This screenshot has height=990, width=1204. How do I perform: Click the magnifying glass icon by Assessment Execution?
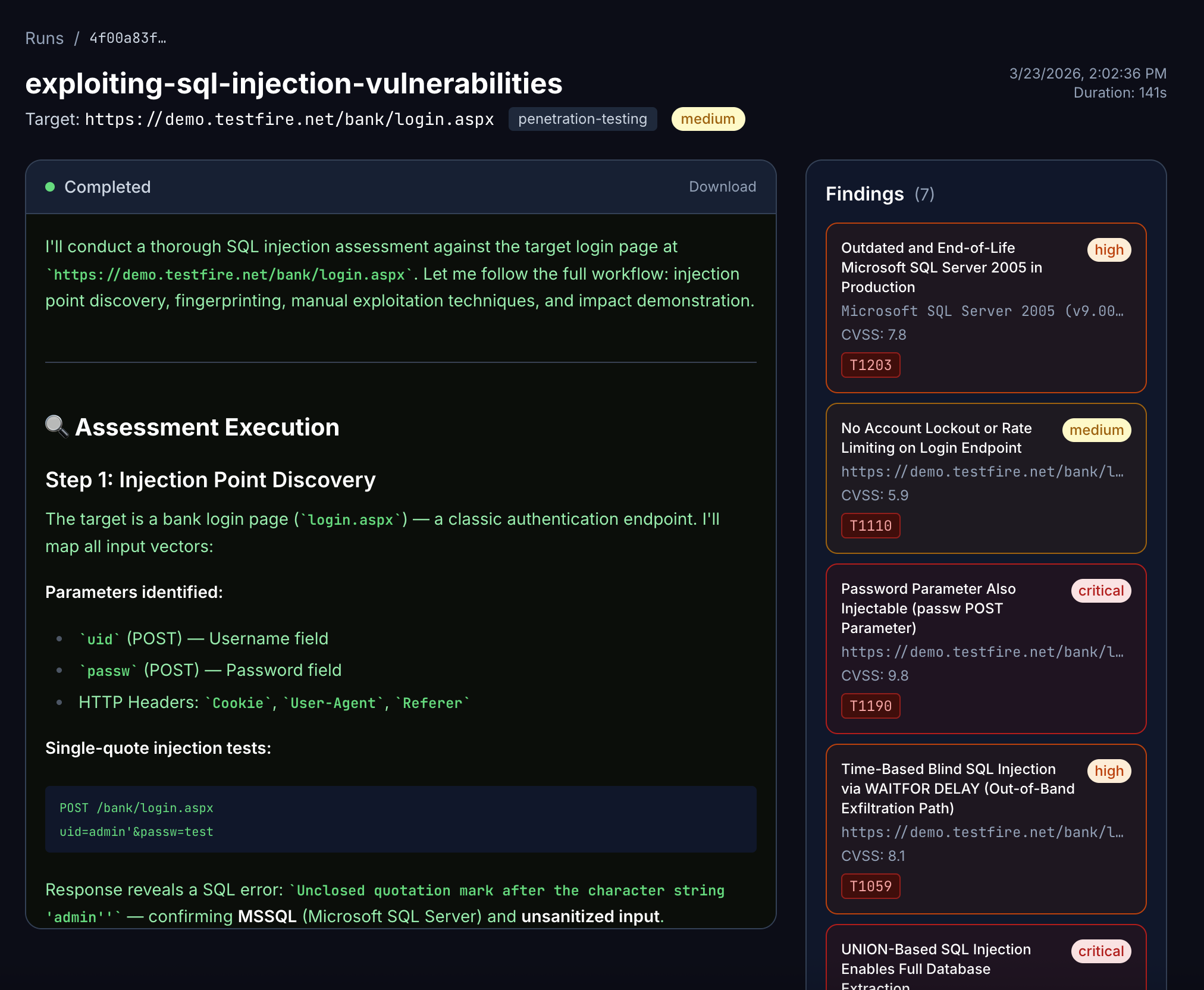[57, 427]
